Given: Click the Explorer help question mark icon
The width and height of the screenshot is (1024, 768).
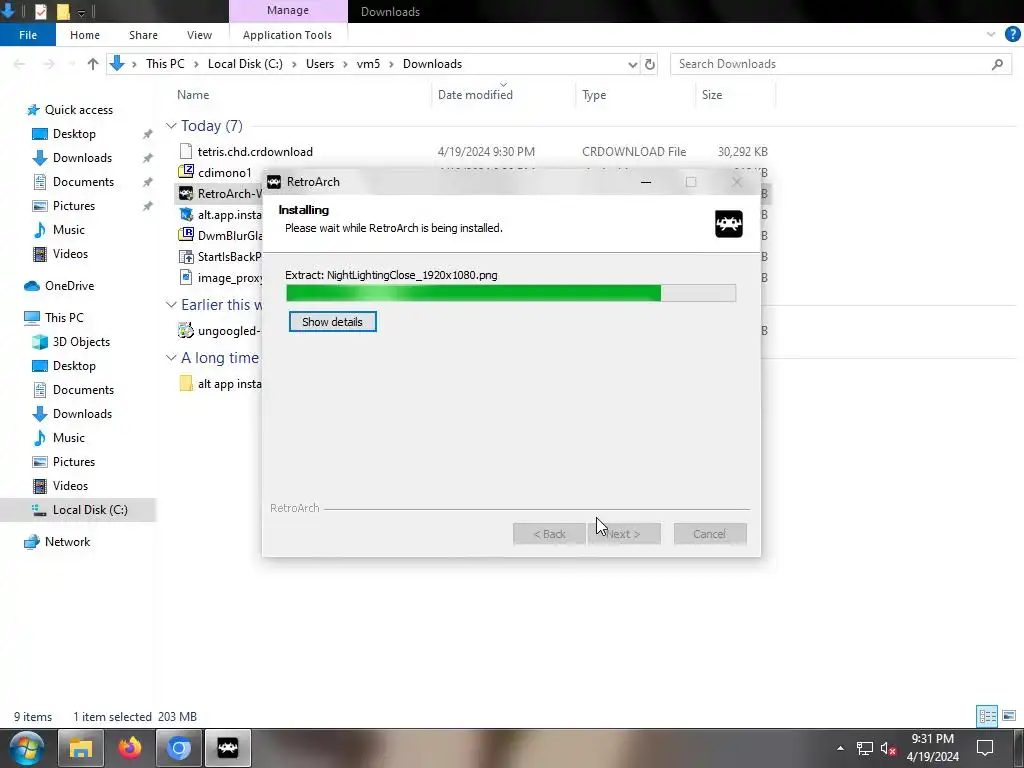Looking at the screenshot, I should pos(1012,35).
